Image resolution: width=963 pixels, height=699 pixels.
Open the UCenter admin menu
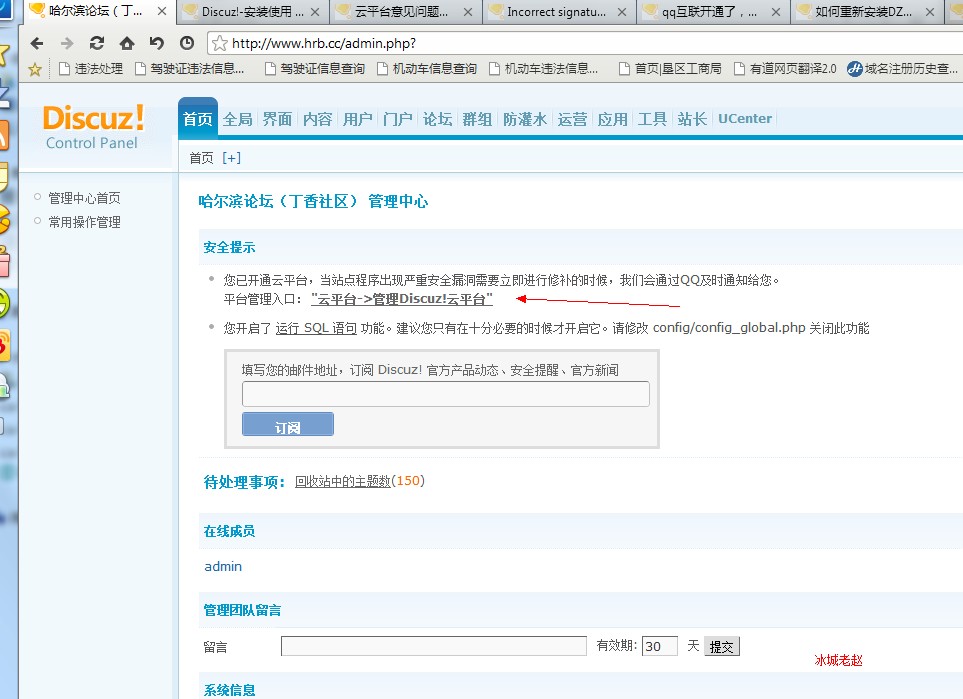point(745,119)
